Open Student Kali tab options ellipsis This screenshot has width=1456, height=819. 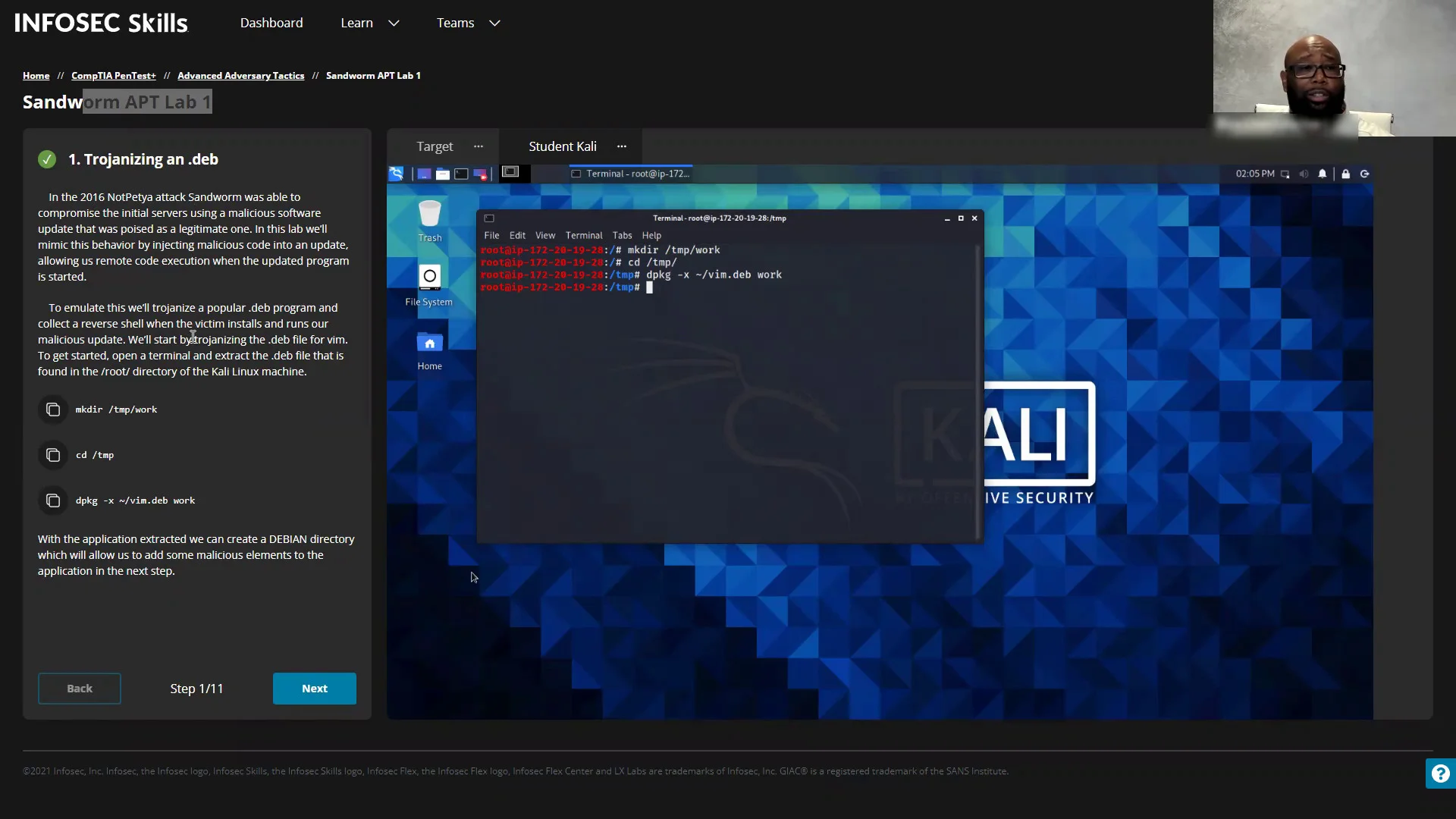pyautogui.click(x=622, y=146)
